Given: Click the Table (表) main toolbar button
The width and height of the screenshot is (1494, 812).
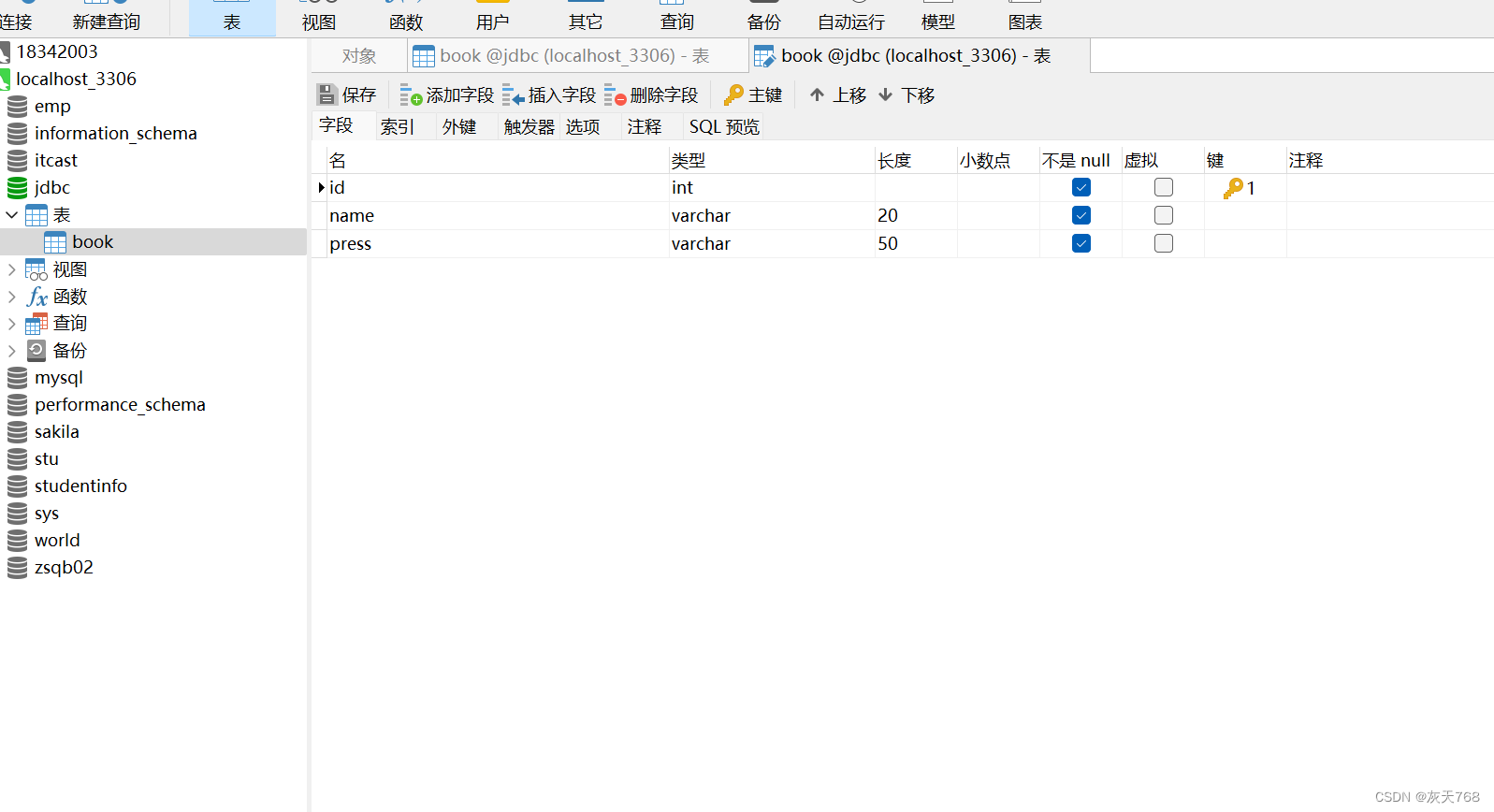Looking at the screenshot, I should point(232,19).
